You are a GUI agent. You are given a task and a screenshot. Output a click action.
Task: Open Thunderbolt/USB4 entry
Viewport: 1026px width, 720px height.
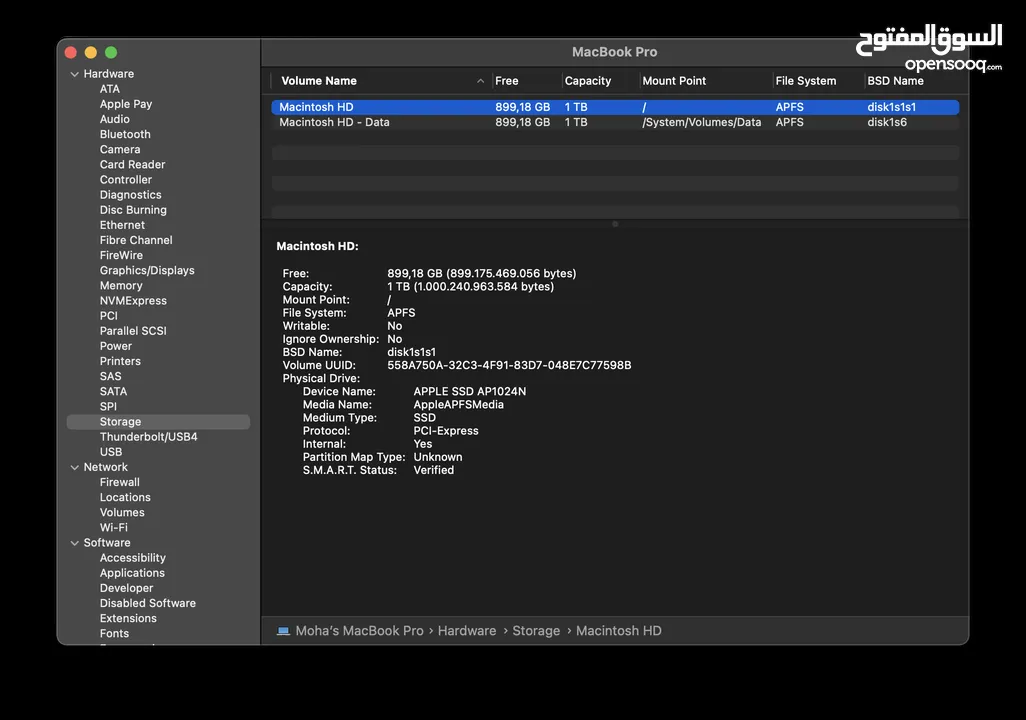[x=149, y=437]
